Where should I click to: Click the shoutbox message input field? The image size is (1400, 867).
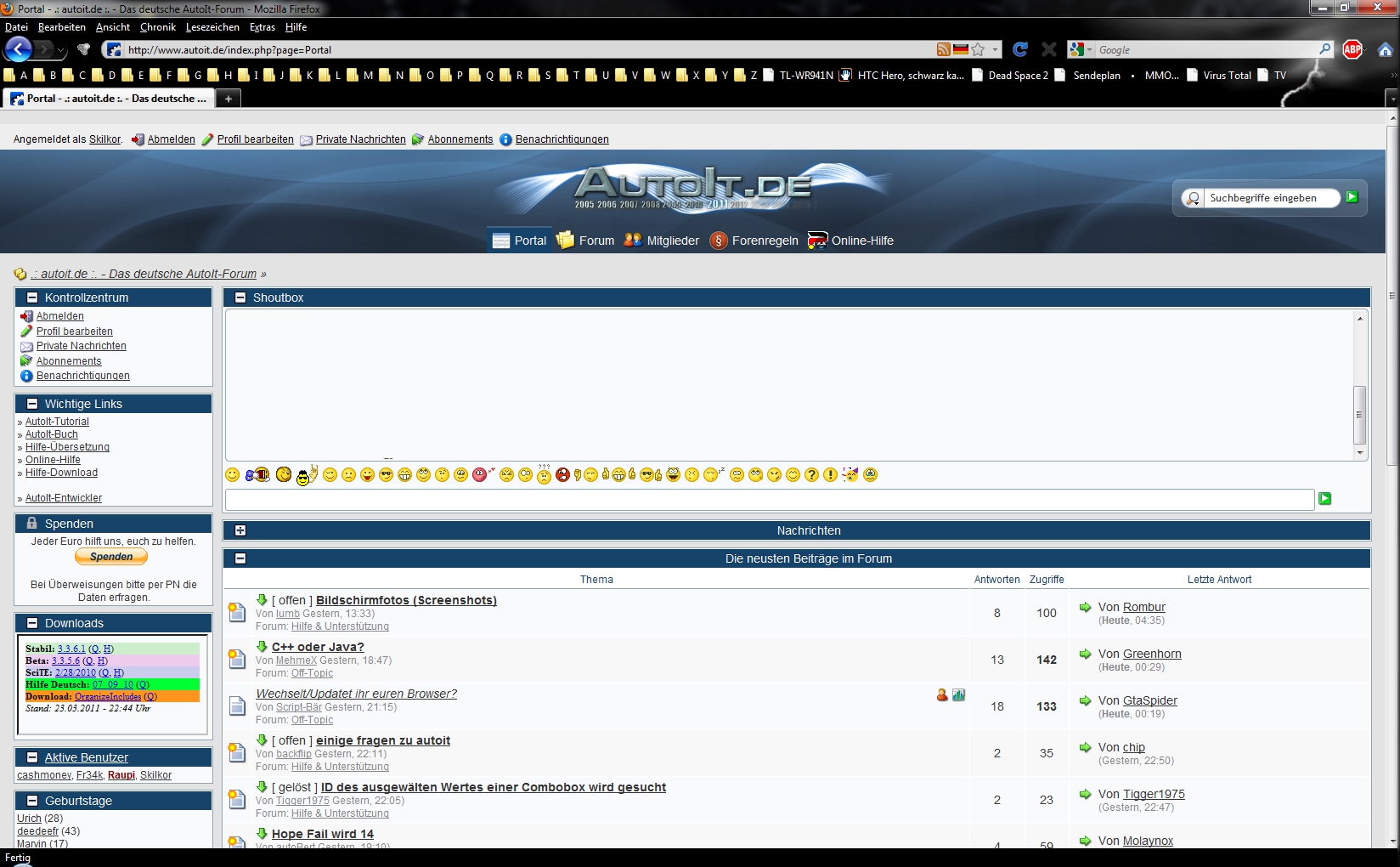(x=769, y=499)
